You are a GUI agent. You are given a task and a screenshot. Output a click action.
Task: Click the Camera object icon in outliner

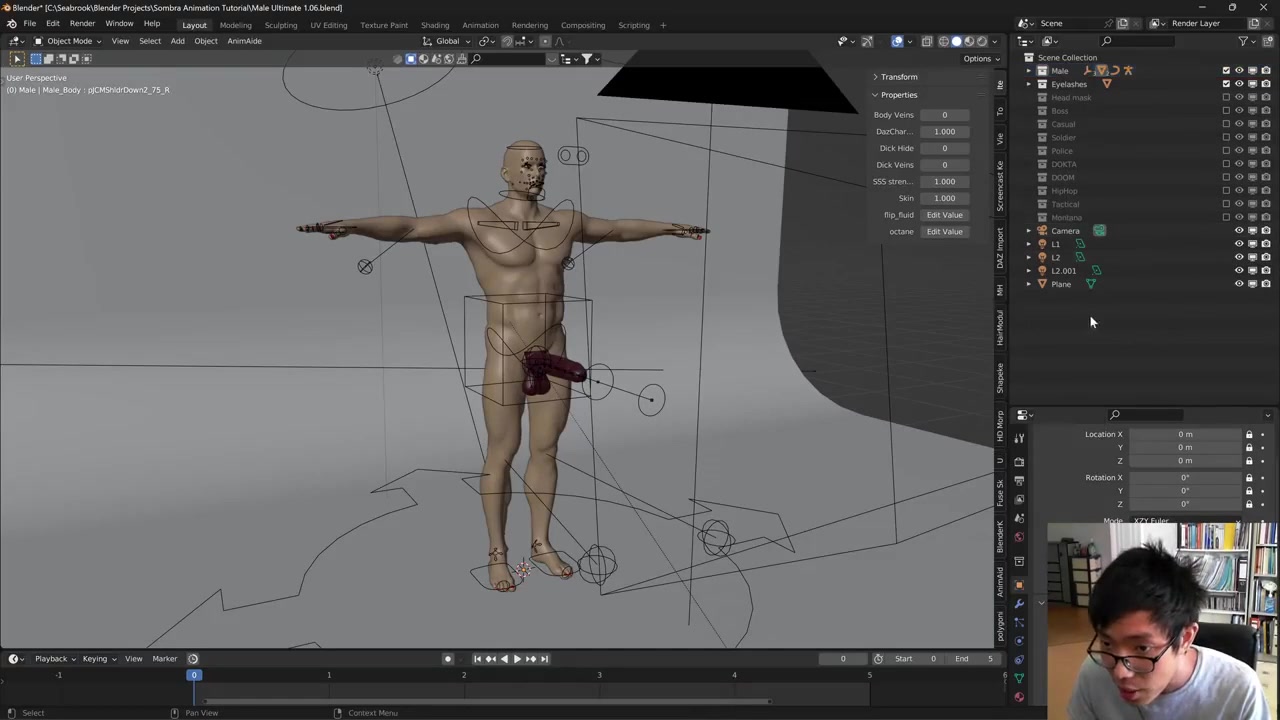click(x=1042, y=231)
